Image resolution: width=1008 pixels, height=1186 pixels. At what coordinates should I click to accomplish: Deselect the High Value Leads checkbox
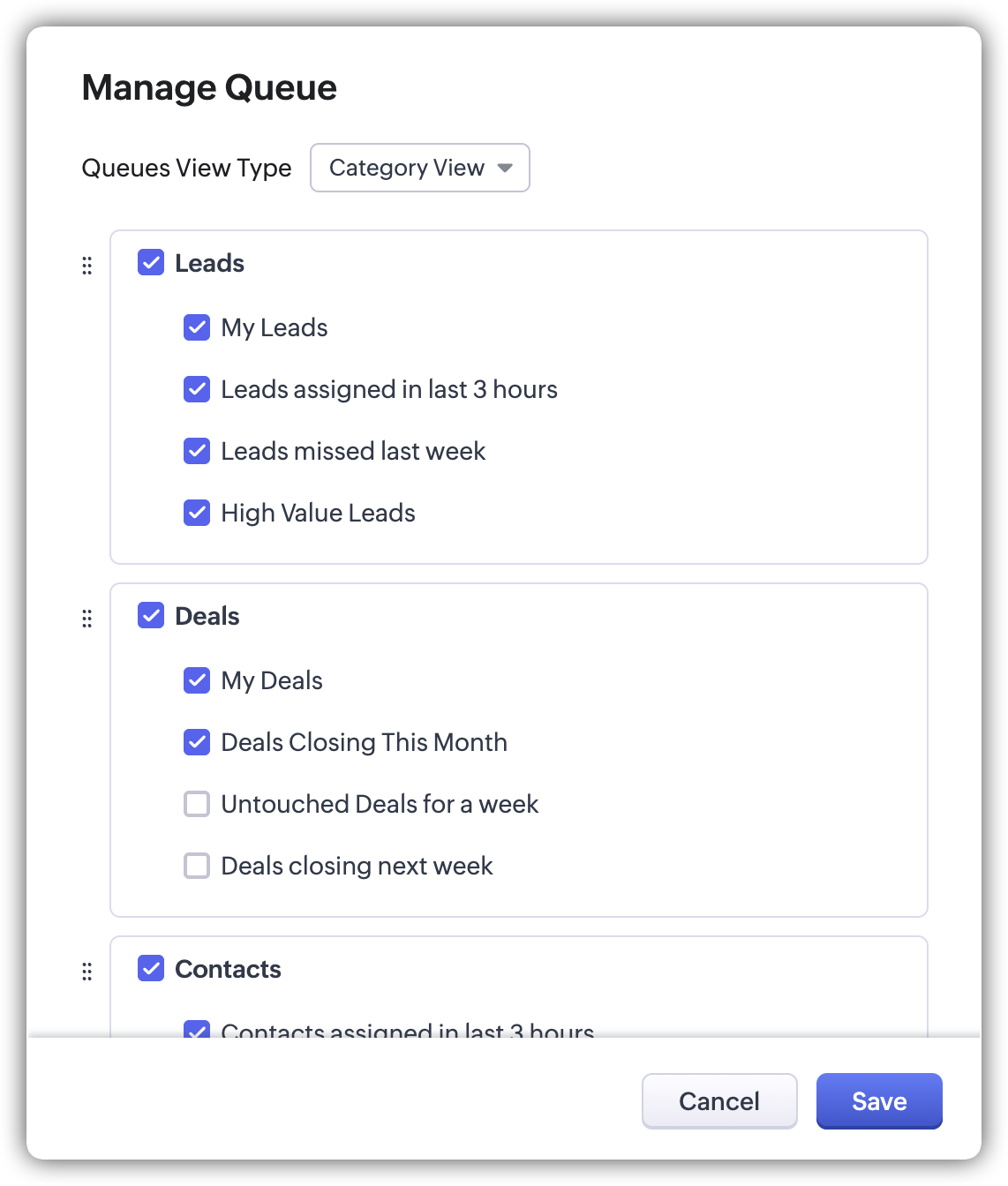coord(197,513)
